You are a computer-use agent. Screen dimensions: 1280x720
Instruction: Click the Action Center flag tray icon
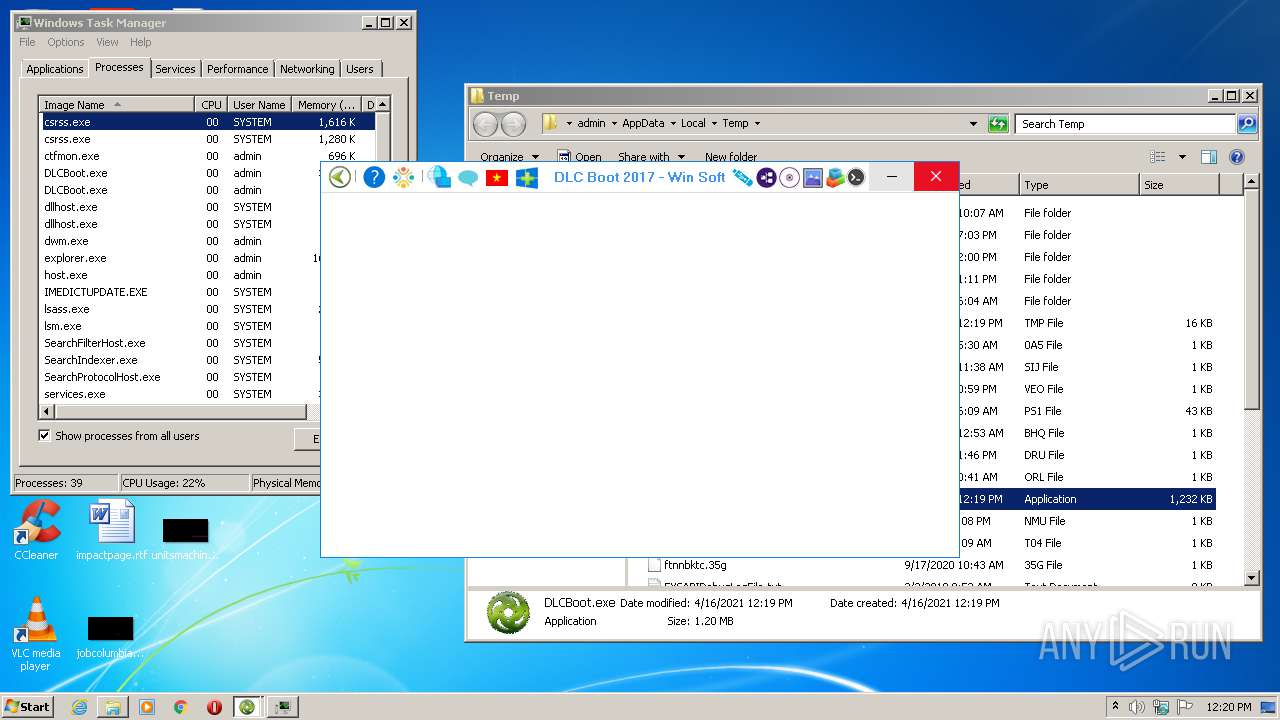coord(1183,707)
